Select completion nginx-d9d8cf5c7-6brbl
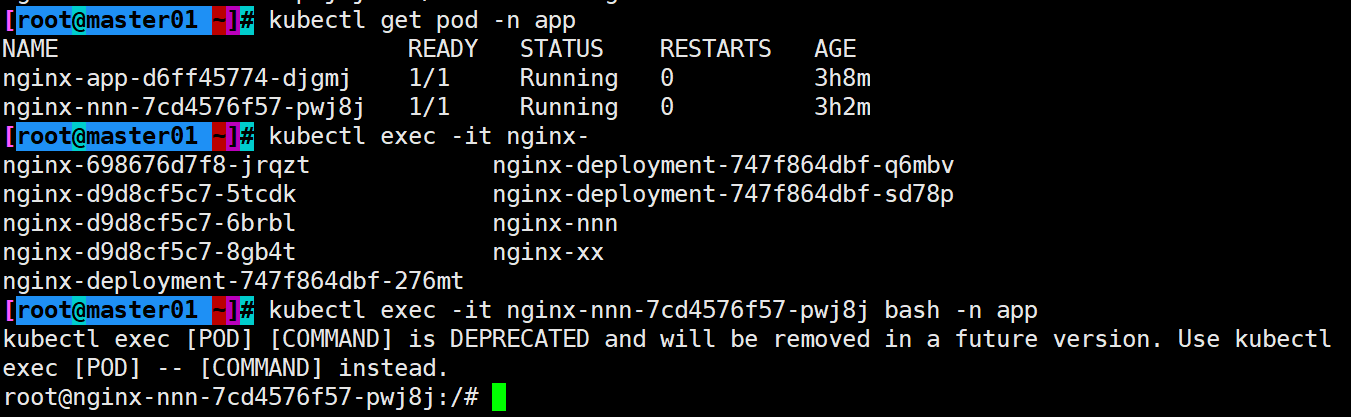The width and height of the screenshot is (1351, 417). point(149,223)
